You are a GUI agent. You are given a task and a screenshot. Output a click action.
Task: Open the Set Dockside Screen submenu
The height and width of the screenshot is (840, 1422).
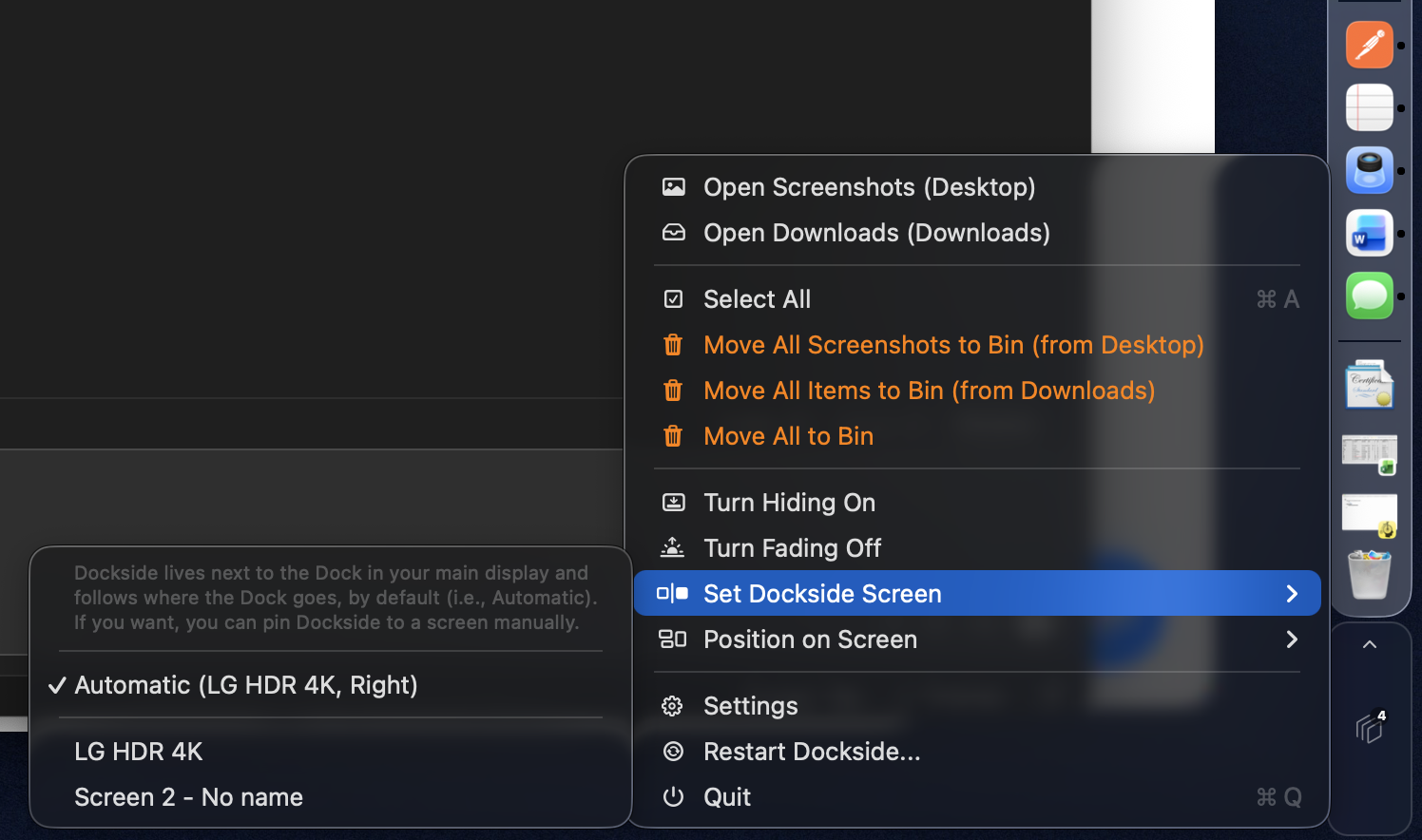[822, 593]
